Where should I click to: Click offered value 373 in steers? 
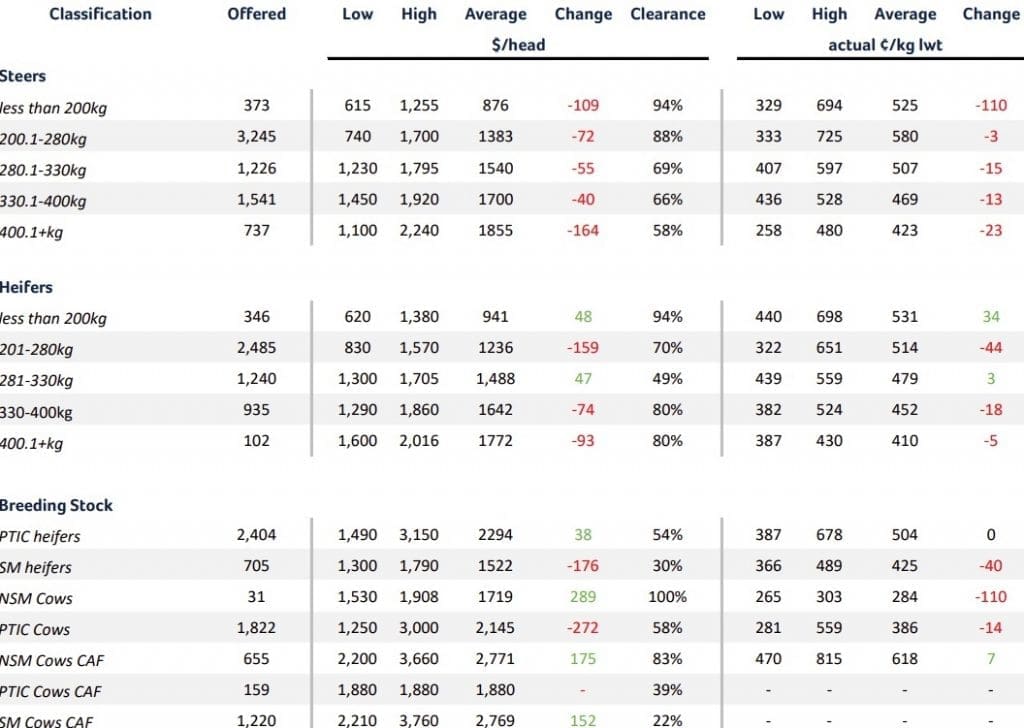pos(257,105)
